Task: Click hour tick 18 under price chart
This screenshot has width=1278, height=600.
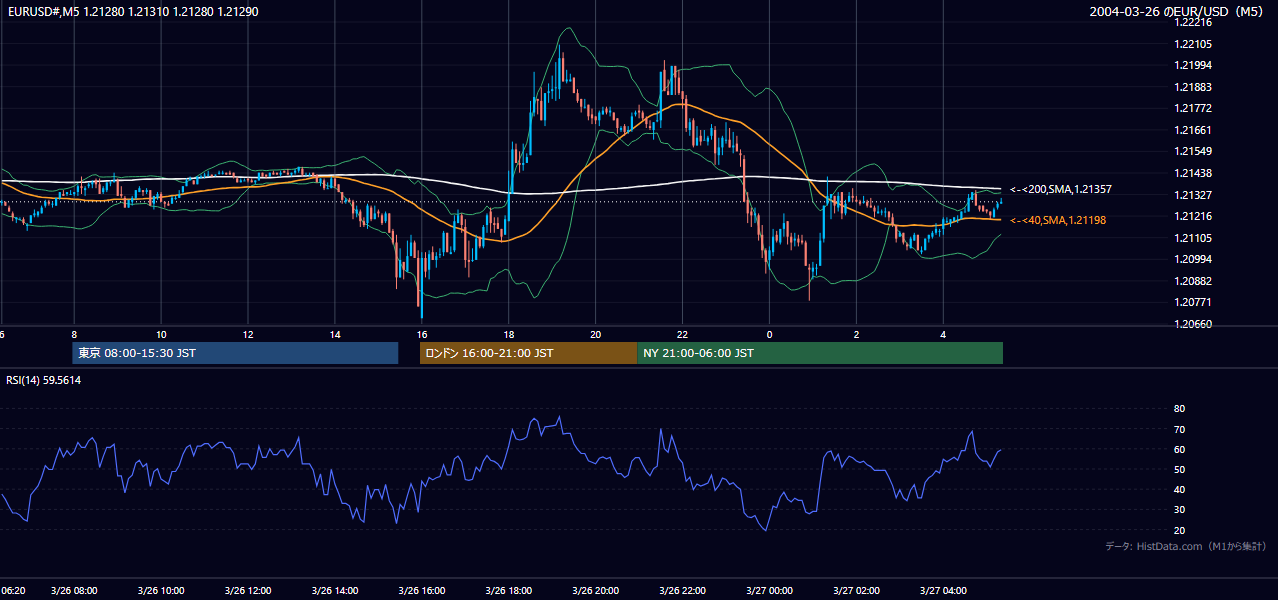Action: [x=509, y=334]
